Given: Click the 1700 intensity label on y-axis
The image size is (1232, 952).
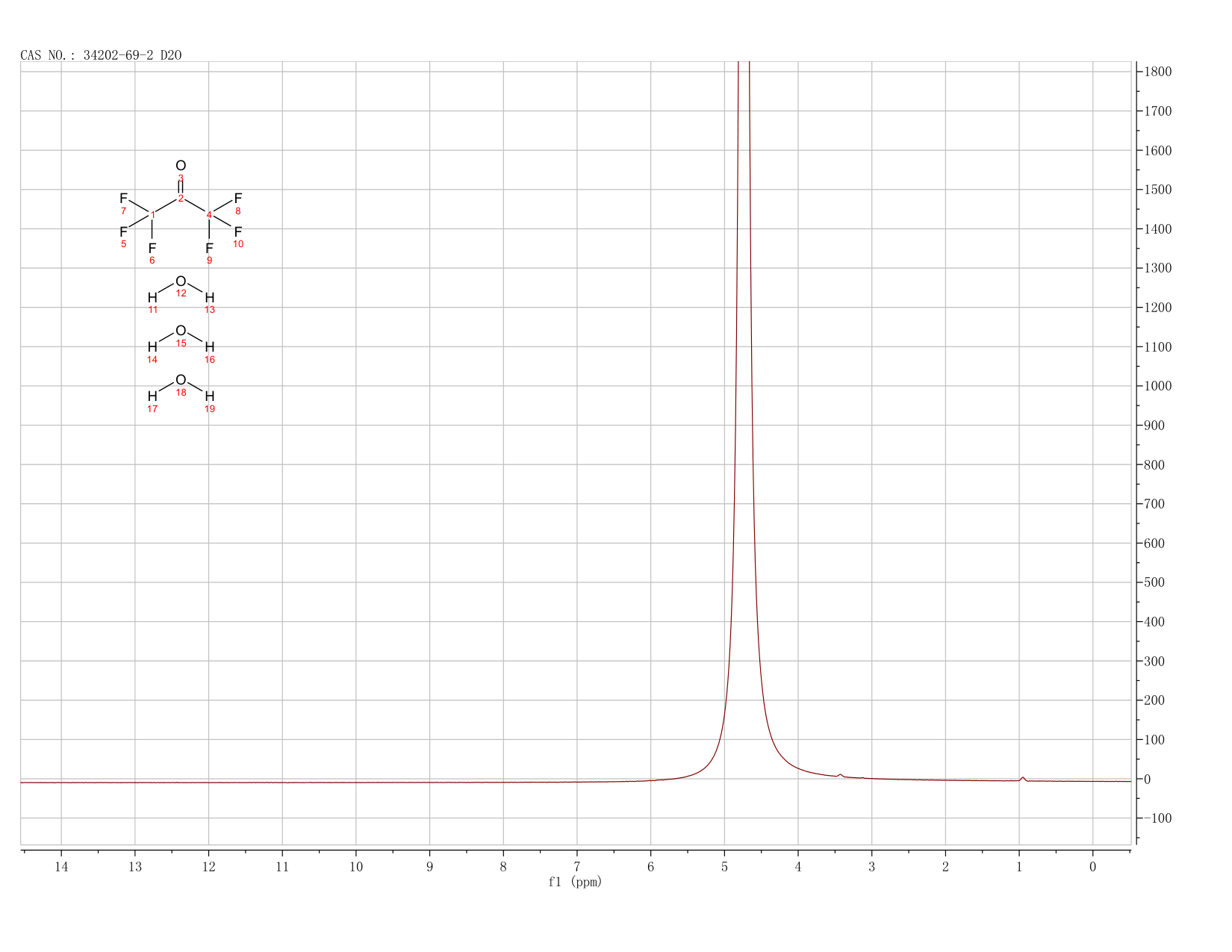Looking at the screenshot, I should pos(1158,111).
